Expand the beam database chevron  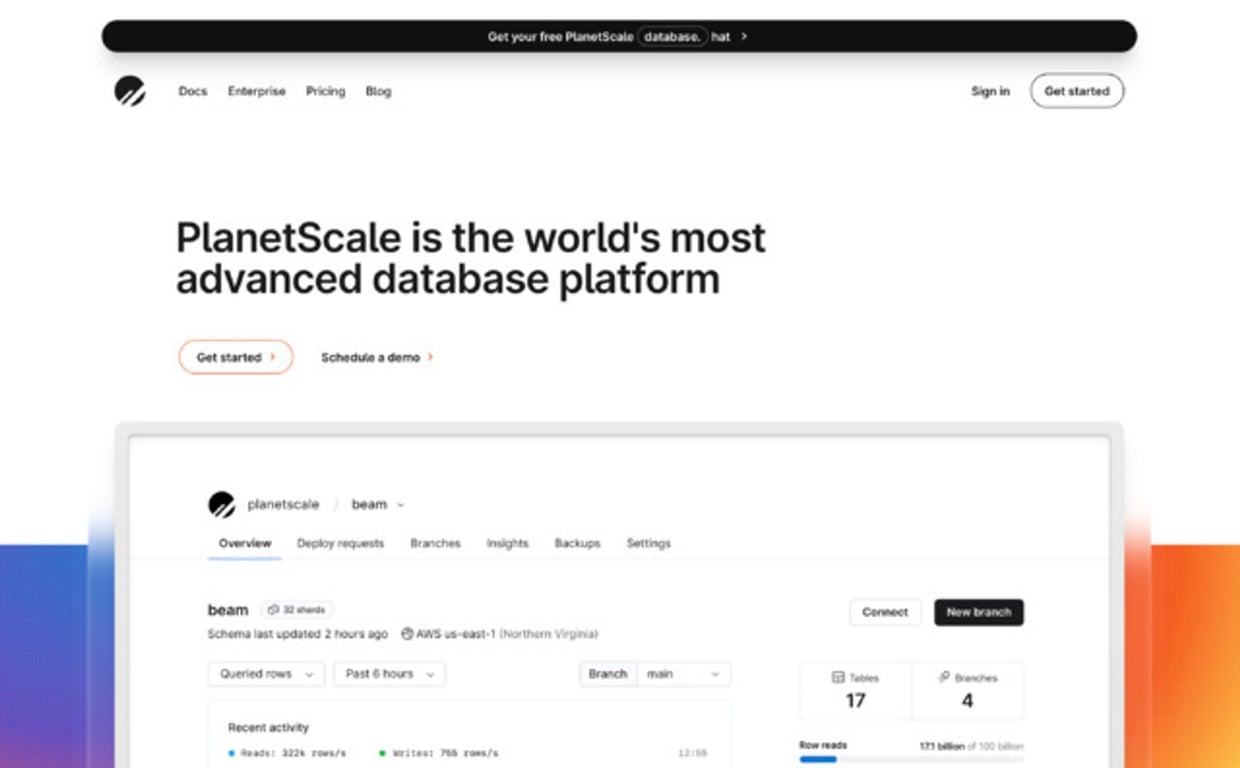[x=401, y=505]
